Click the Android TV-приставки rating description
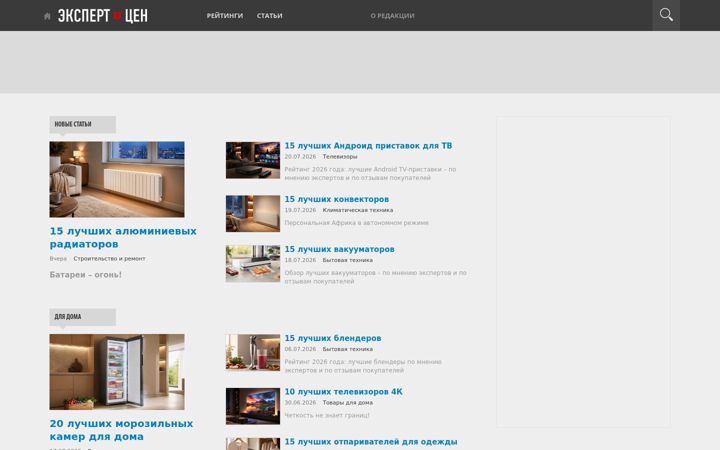 tap(370, 174)
